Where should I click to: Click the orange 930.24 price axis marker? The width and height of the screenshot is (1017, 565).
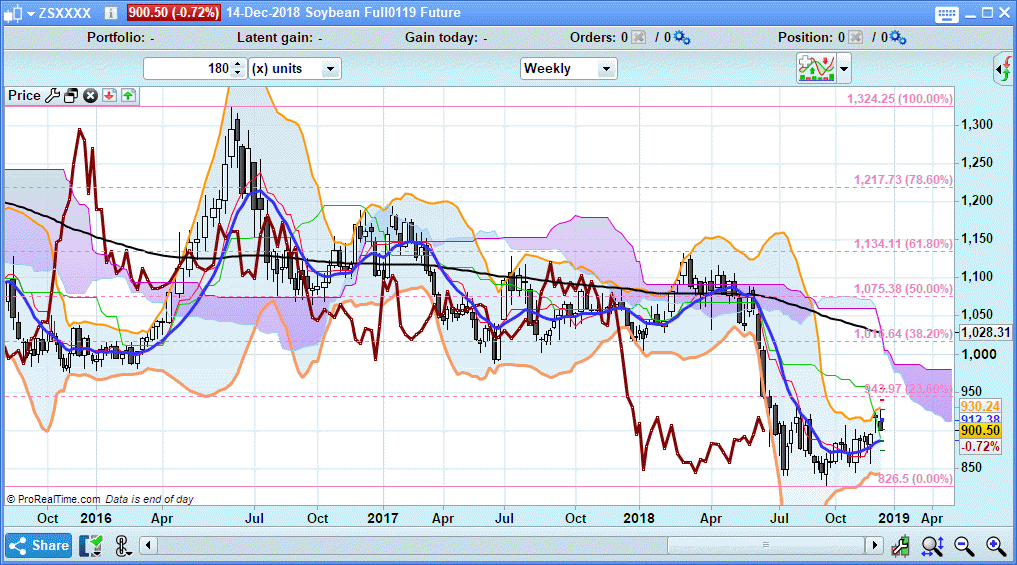point(980,406)
